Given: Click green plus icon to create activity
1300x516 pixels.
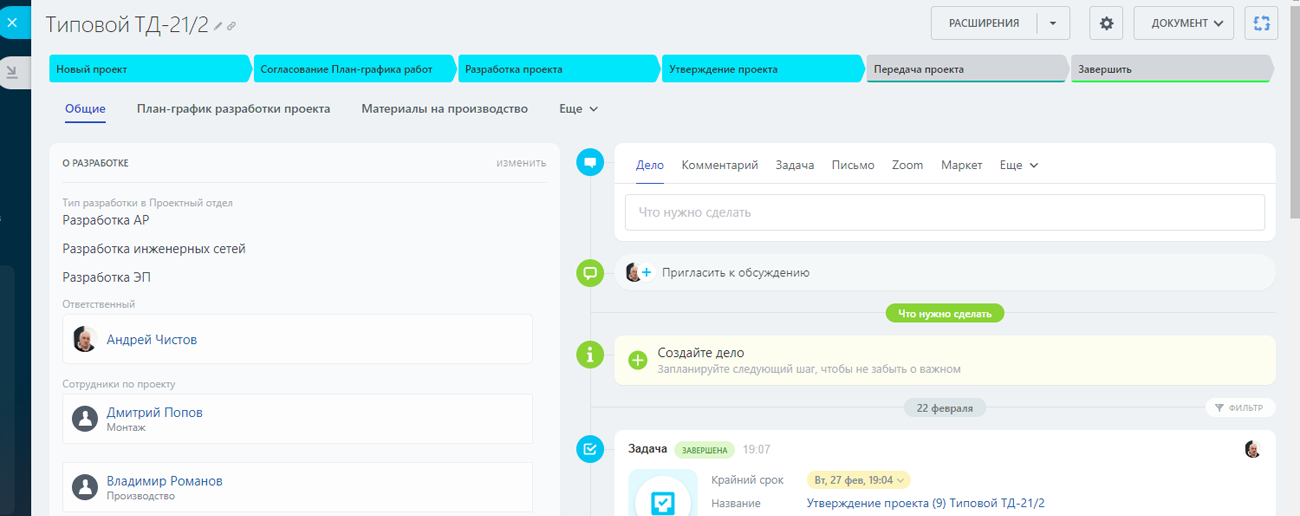Looking at the screenshot, I should [x=638, y=360].
